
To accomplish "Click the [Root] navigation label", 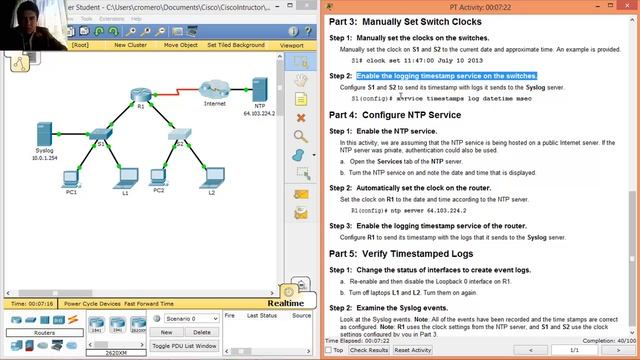I will click(80, 45).
